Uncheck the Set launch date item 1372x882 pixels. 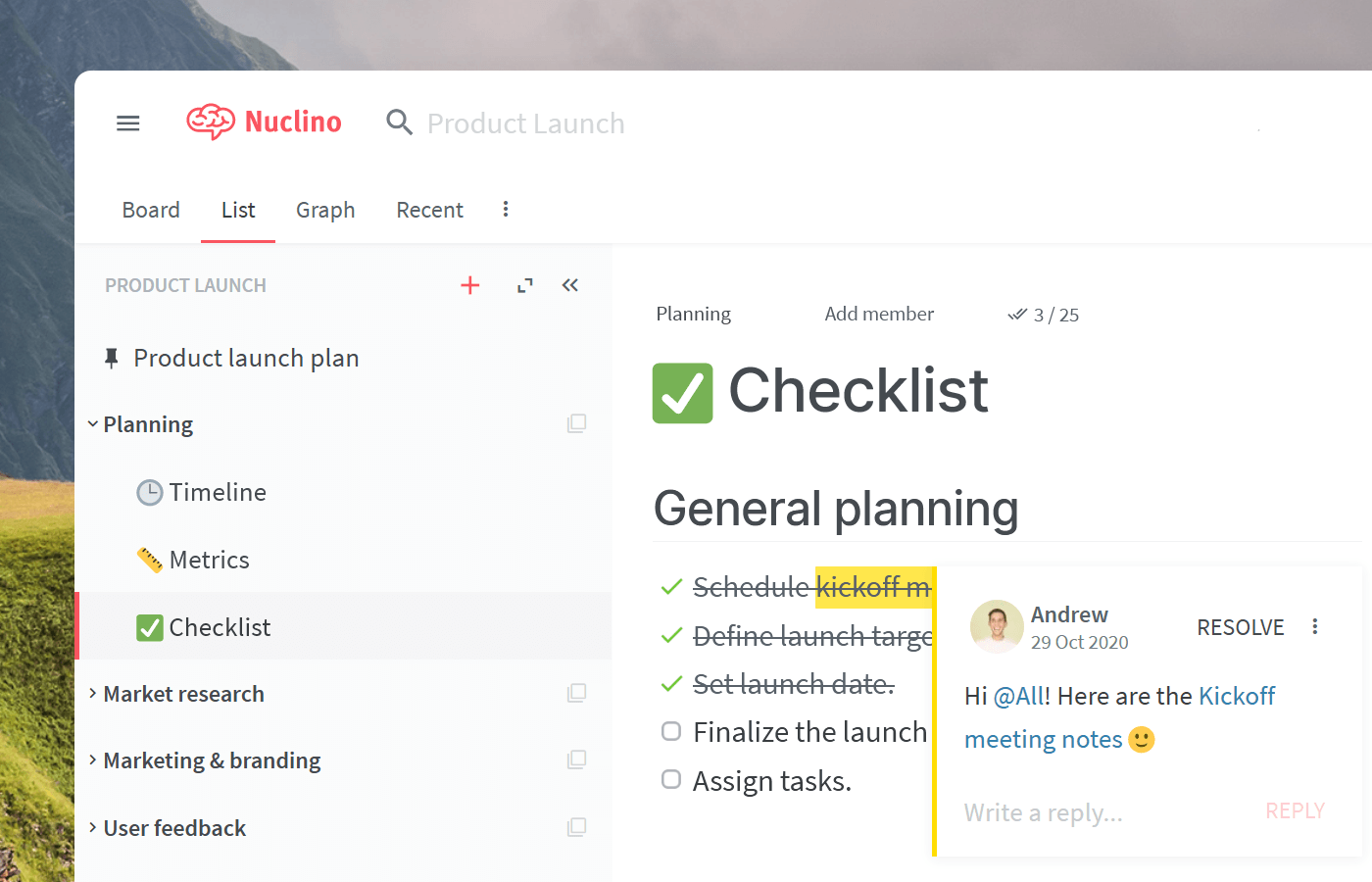(x=671, y=683)
